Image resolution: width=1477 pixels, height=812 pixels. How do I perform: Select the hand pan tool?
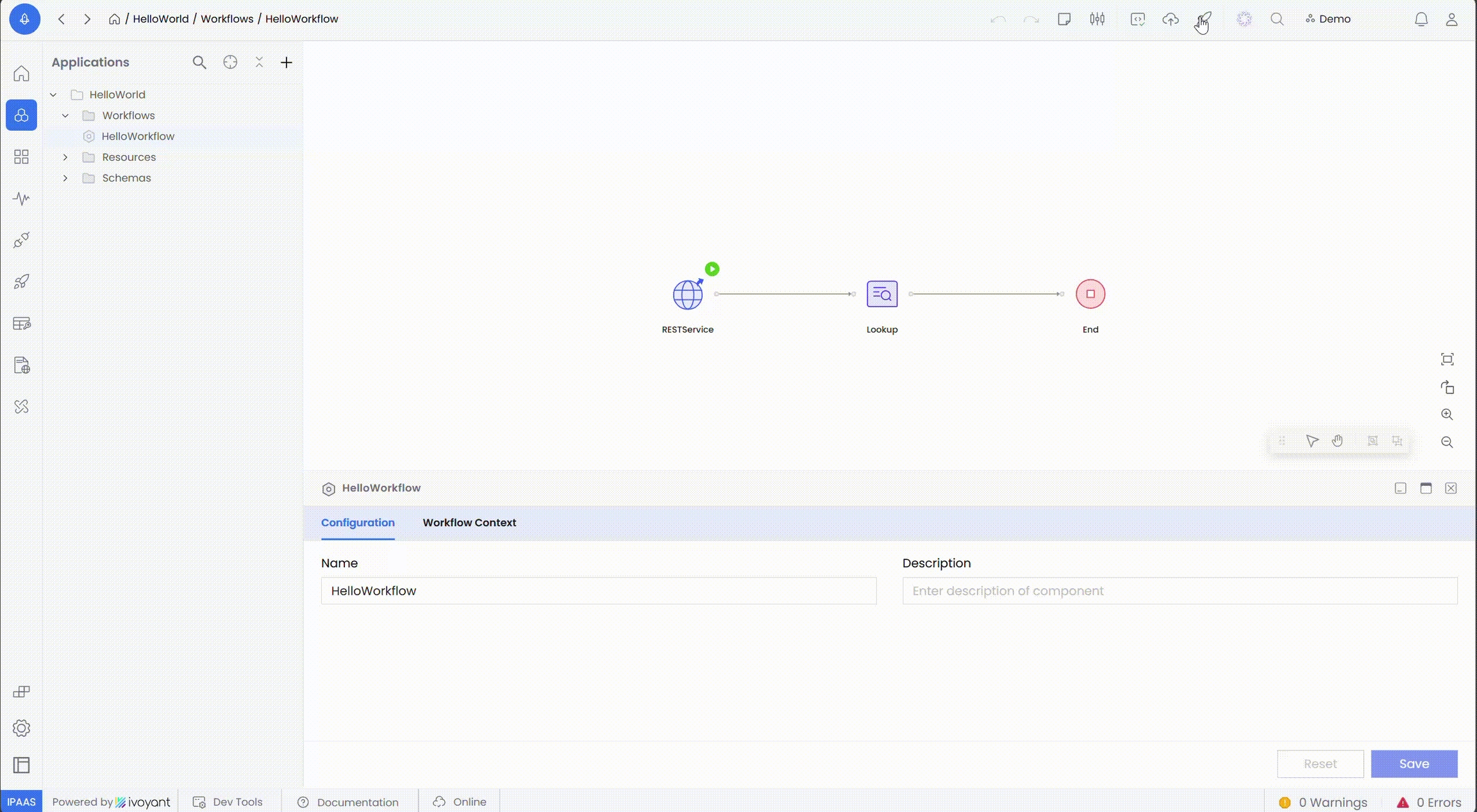[1337, 441]
